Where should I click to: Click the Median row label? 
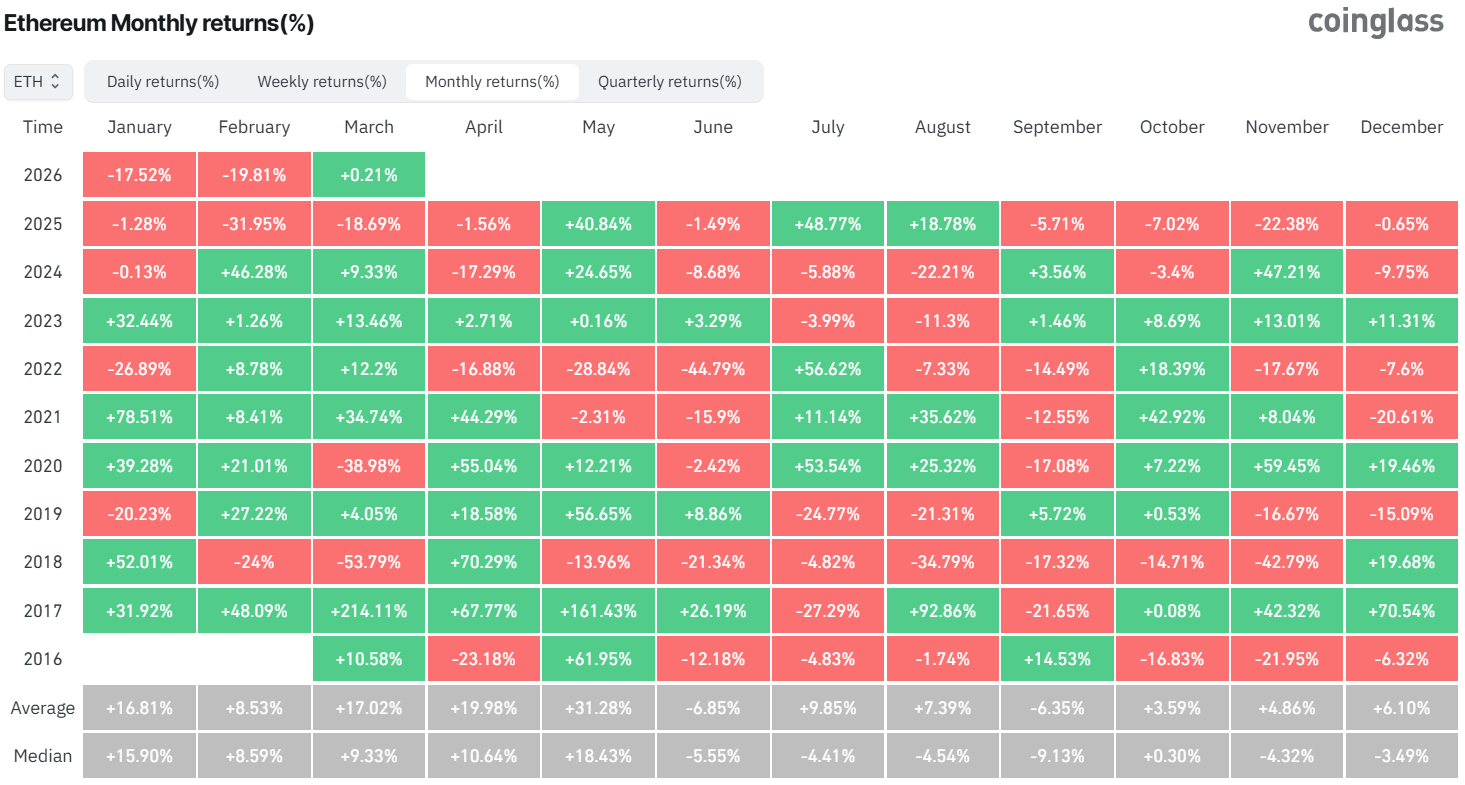[42, 756]
